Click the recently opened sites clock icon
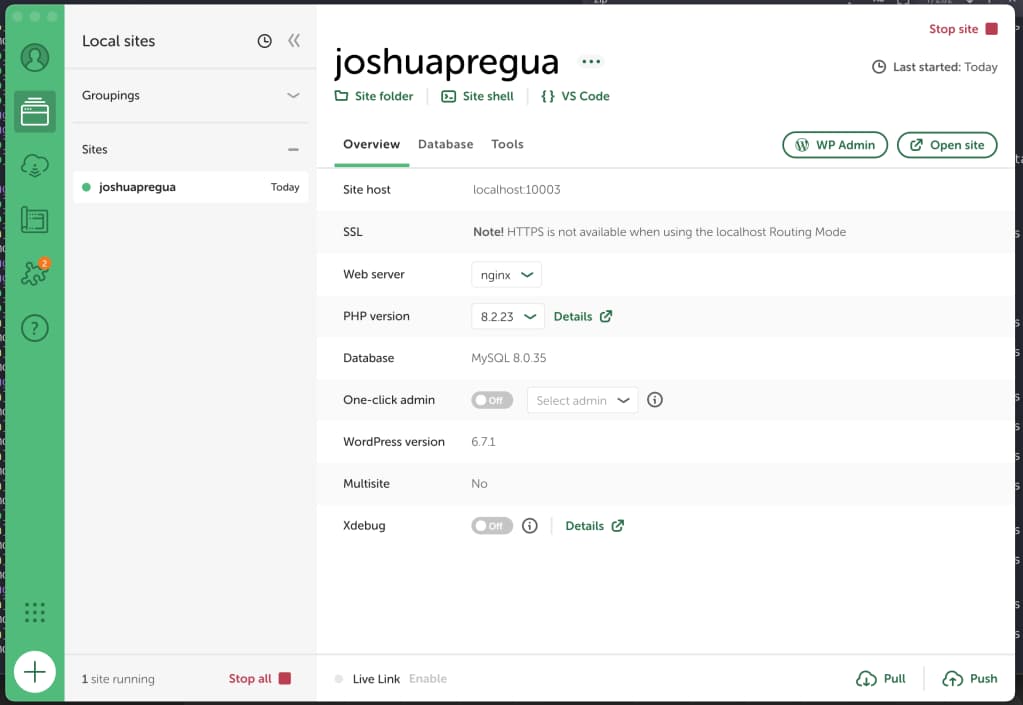1023x705 pixels. tap(264, 40)
